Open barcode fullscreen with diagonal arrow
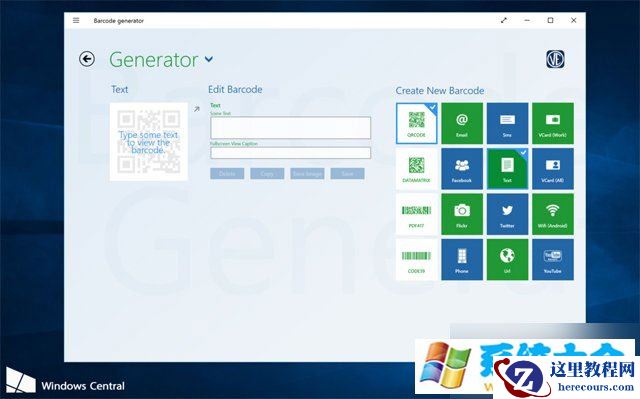 tap(197, 109)
